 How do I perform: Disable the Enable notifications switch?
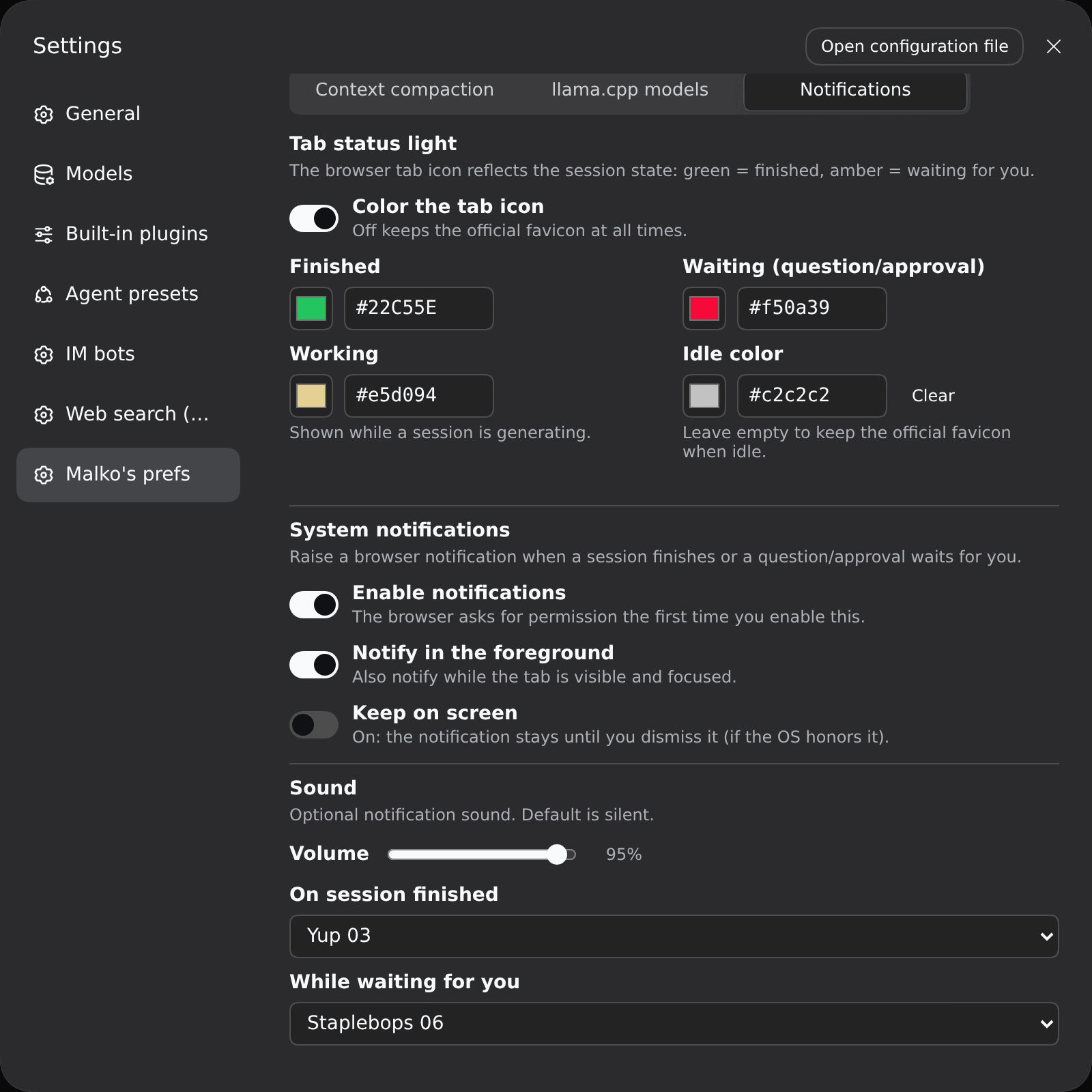coord(314,605)
